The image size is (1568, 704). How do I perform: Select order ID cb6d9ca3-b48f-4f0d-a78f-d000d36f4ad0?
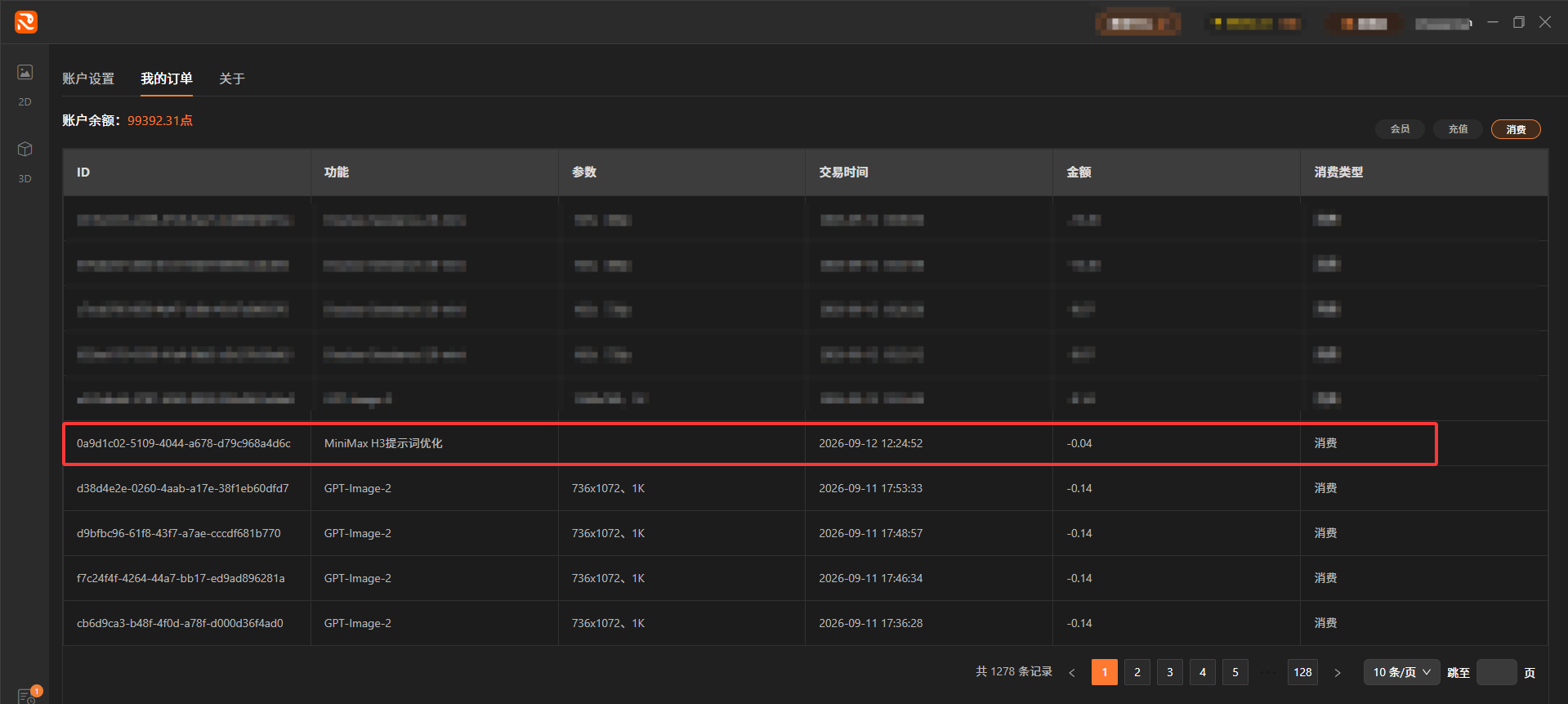tap(180, 623)
